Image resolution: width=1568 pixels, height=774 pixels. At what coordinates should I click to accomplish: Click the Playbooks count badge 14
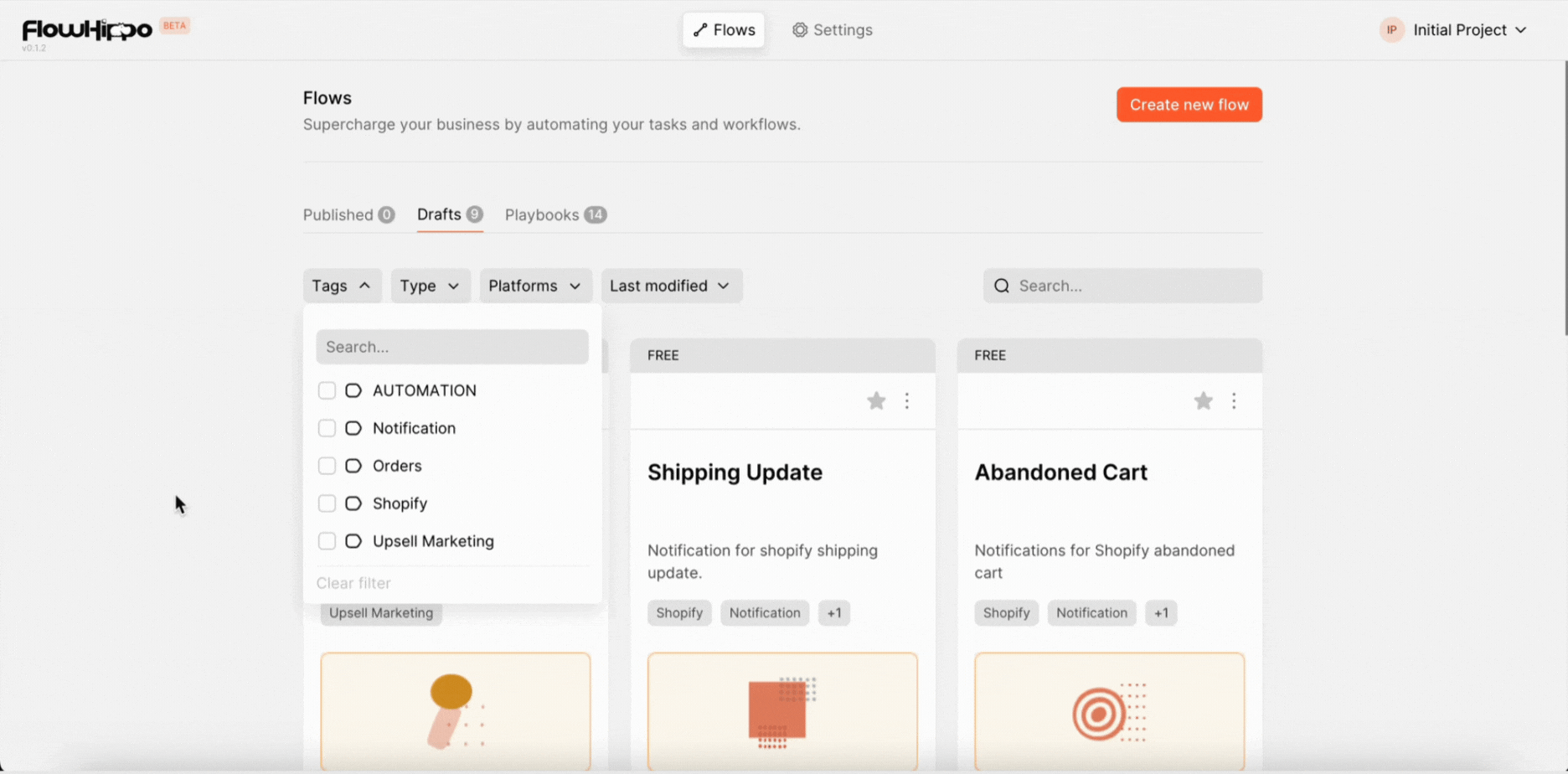[x=596, y=214]
